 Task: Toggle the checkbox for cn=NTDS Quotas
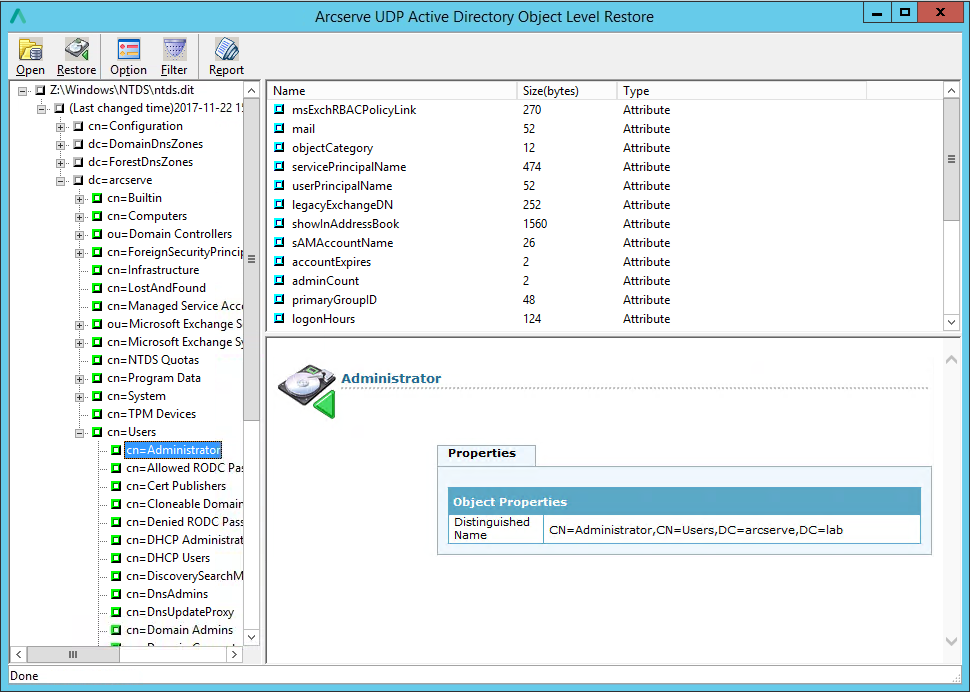pos(97,360)
